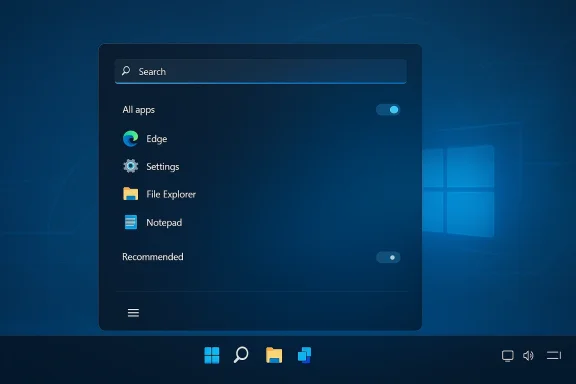Click the Task View icon on the taskbar
The image size is (576, 384).
pos(304,355)
